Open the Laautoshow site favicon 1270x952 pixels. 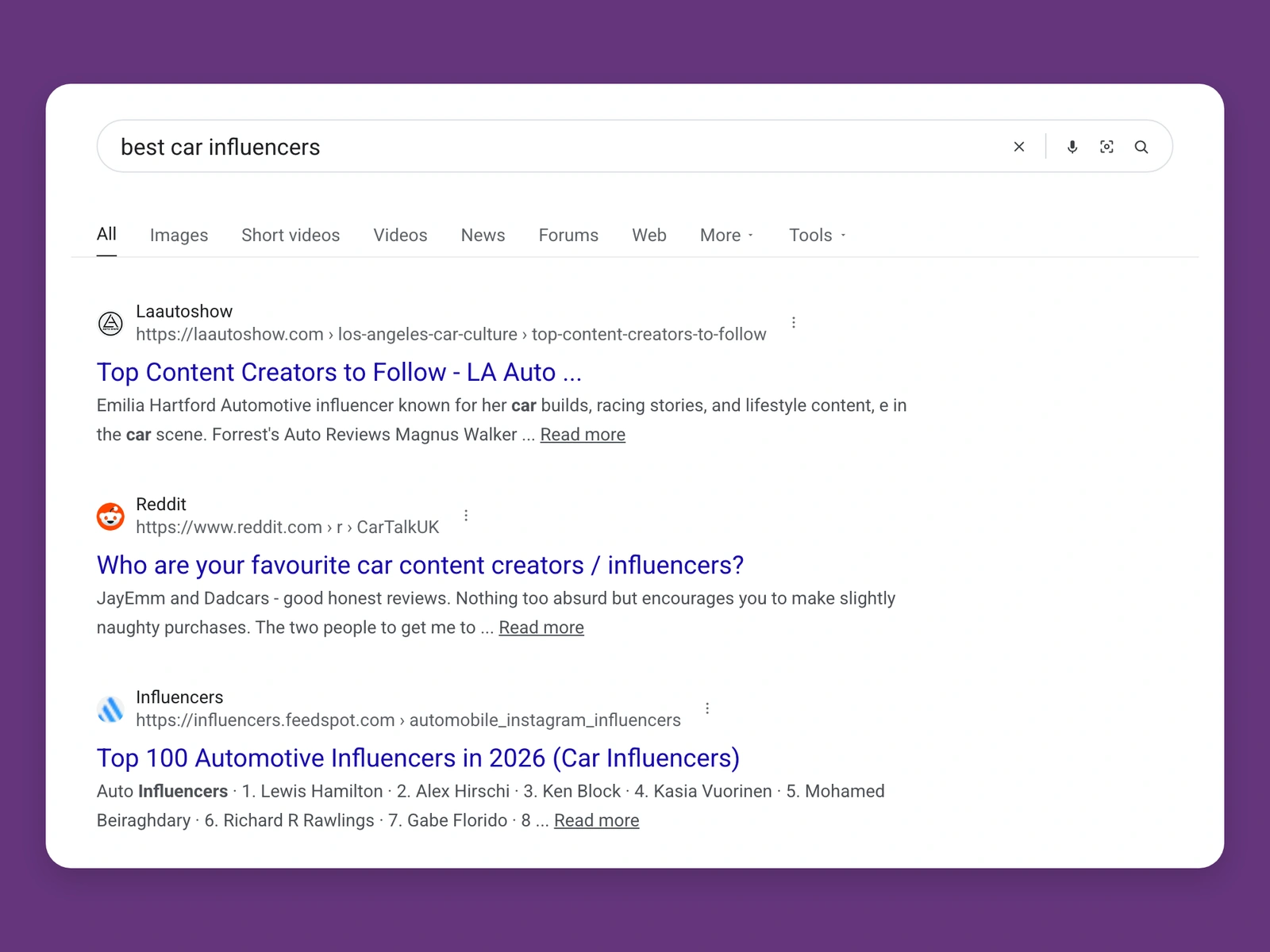(x=110, y=323)
